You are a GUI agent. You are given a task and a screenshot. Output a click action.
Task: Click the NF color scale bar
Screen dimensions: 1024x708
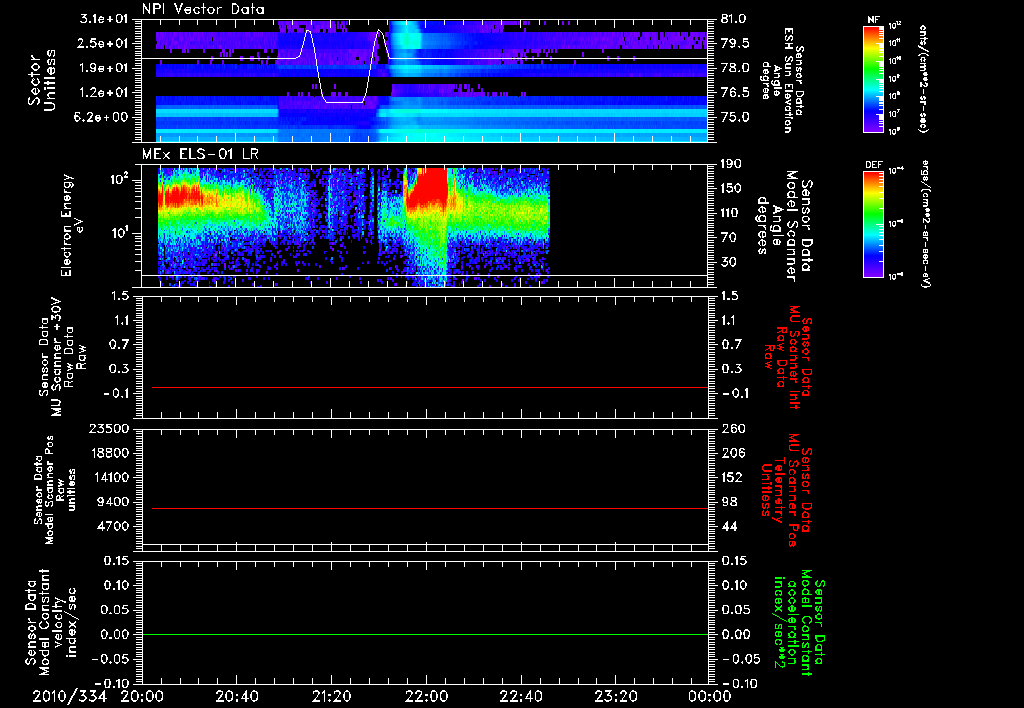click(873, 79)
